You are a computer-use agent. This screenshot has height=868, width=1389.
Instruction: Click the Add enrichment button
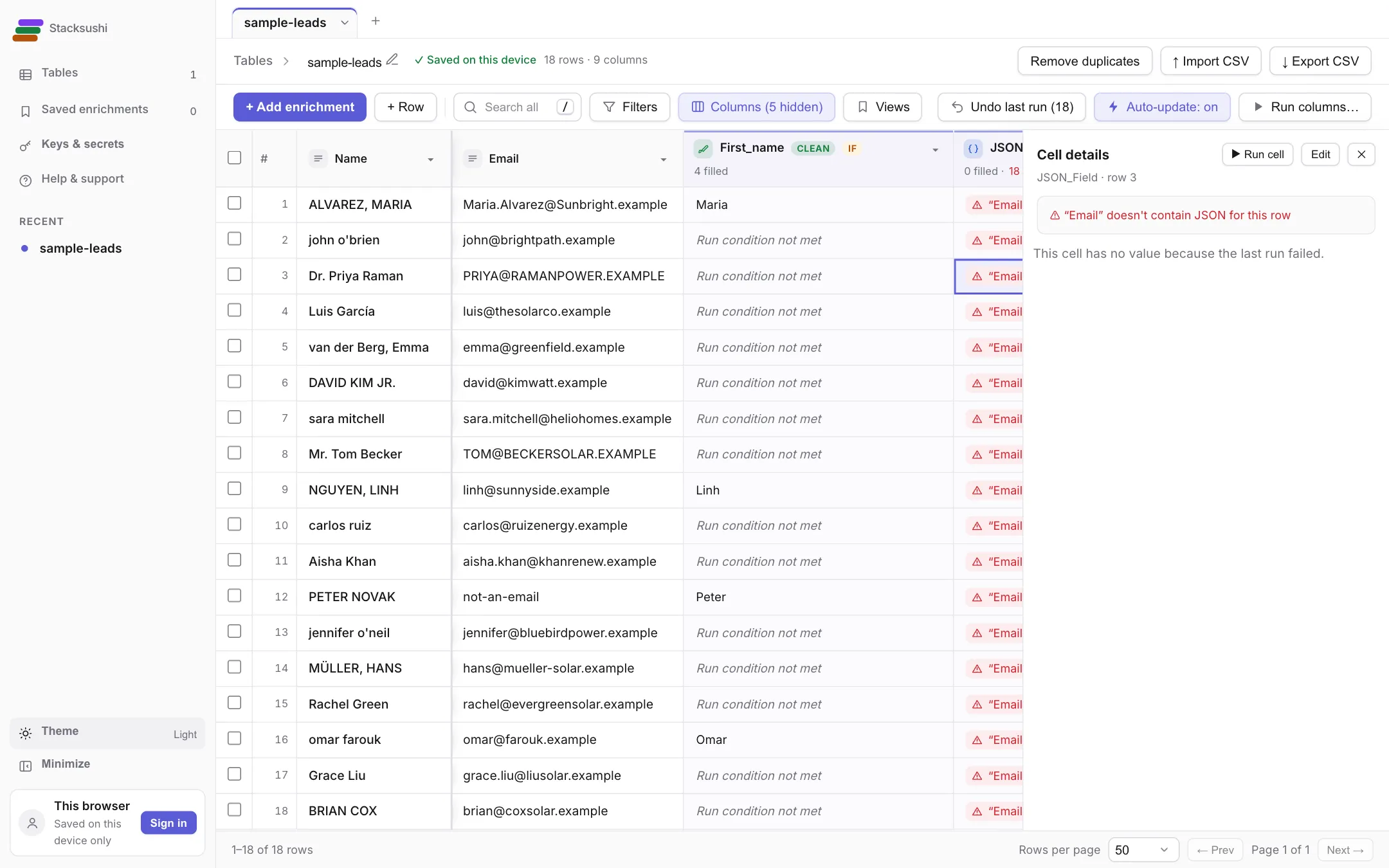click(x=300, y=107)
